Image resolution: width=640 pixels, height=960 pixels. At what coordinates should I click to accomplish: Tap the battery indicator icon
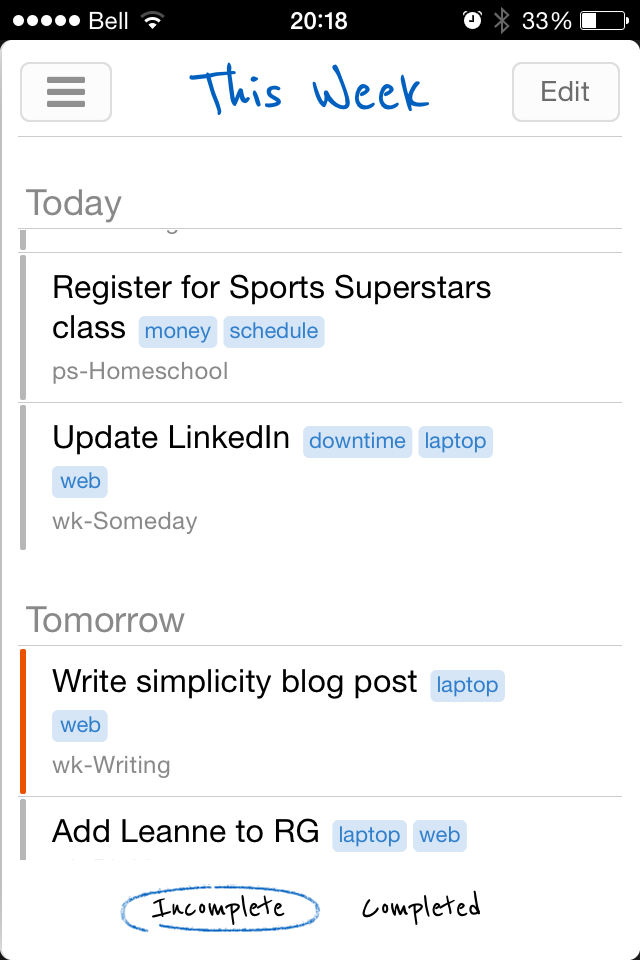[602, 20]
